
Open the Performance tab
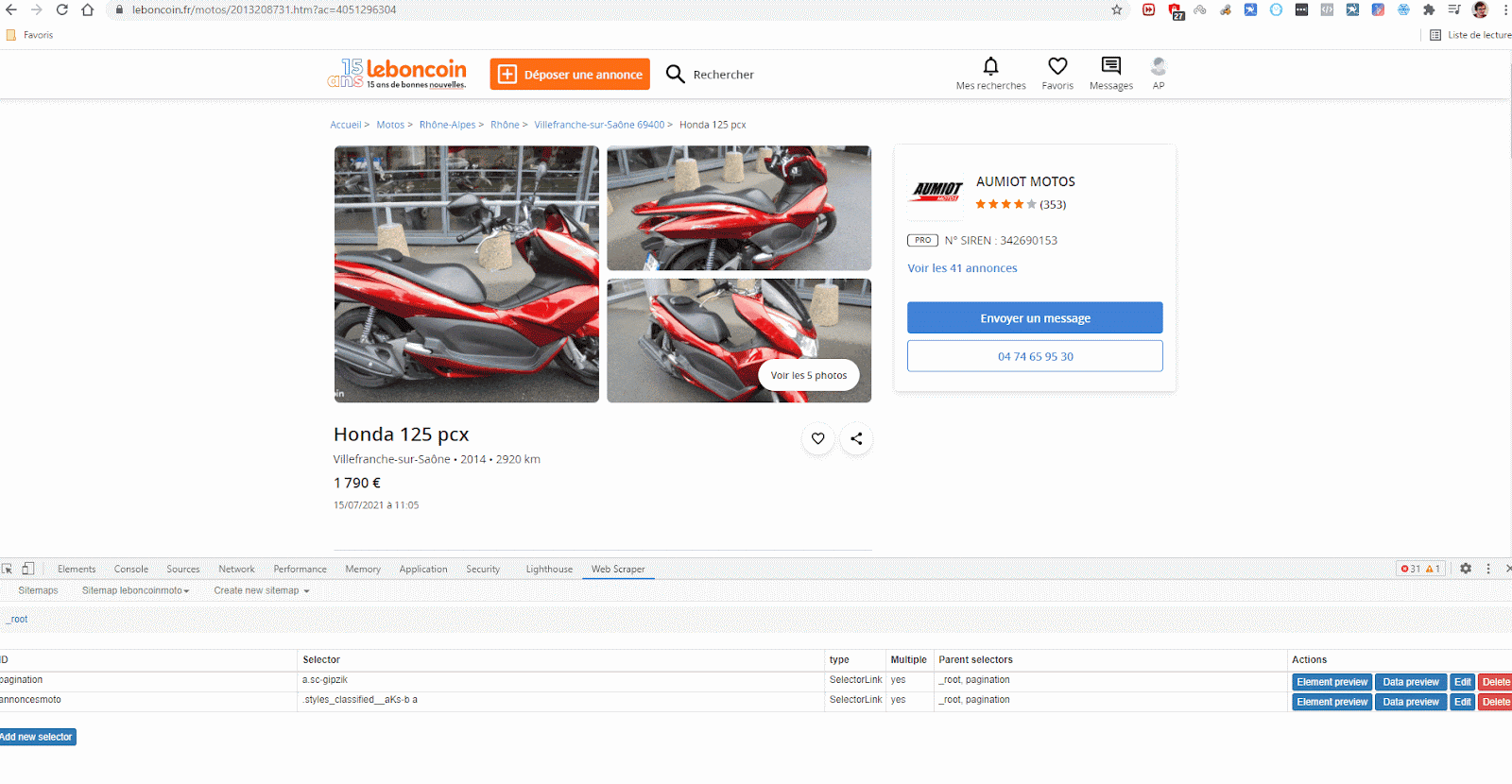[x=300, y=569]
